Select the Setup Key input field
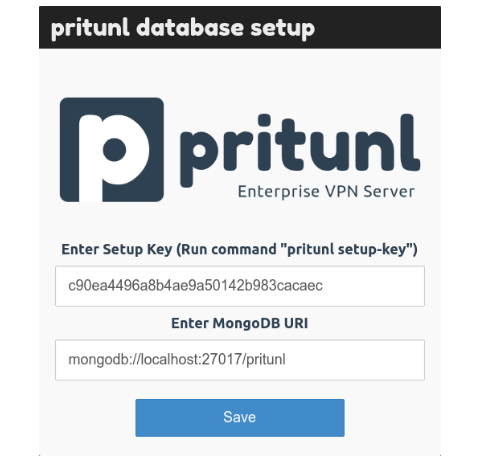The width and height of the screenshot is (488, 476). (x=240, y=286)
